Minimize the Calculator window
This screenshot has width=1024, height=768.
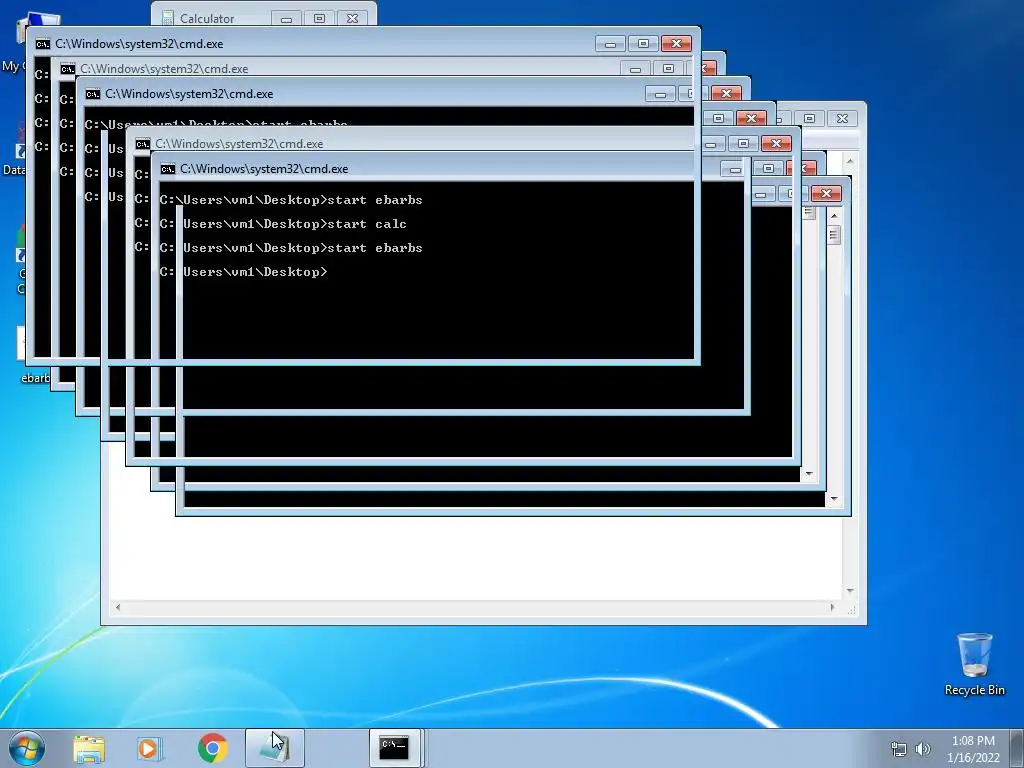[x=286, y=19]
